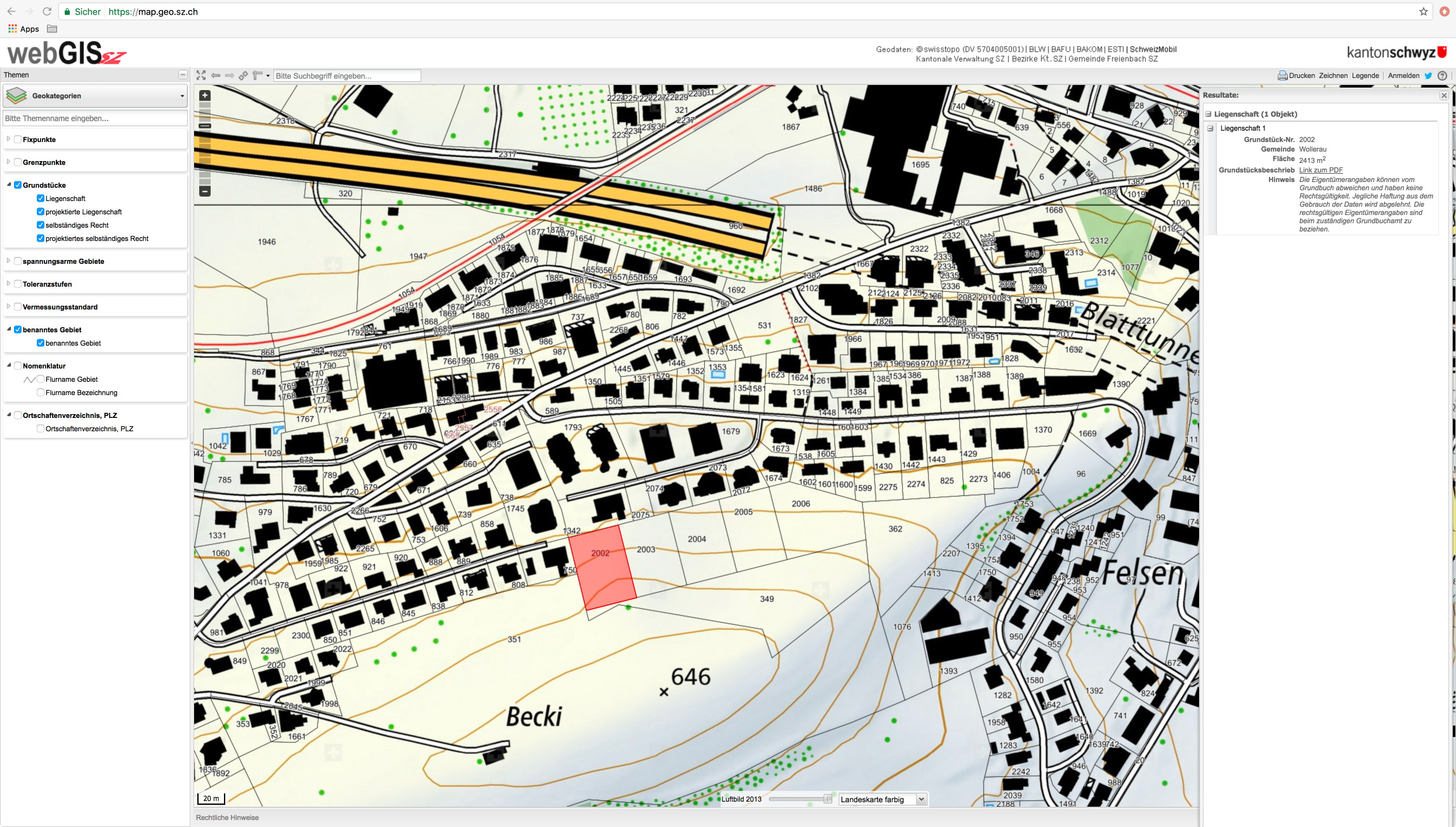Click the permalink chain icon
The image size is (1456, 827).
243,75
